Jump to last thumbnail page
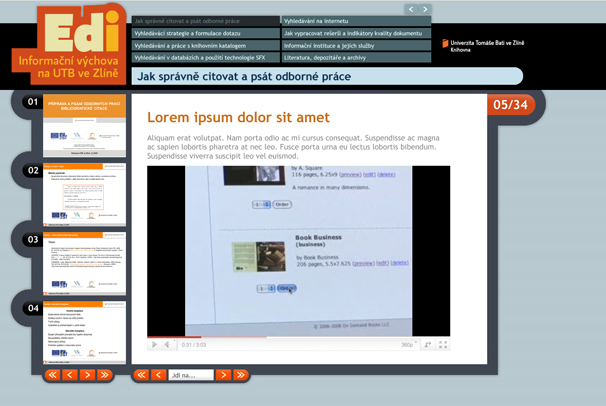The height and width of the screenshot is (406, 606). coord(103,375)
